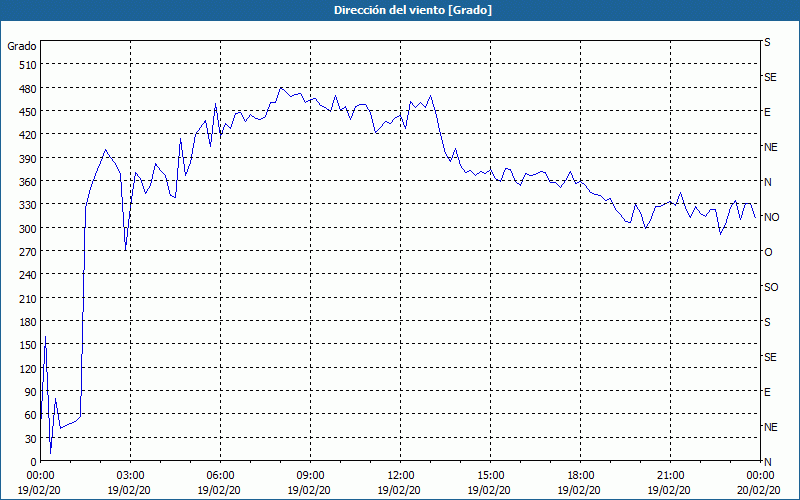Click the "E" compass label level with 90
Image resolution: width=800 pixels, height=500 pixels.
767,392
